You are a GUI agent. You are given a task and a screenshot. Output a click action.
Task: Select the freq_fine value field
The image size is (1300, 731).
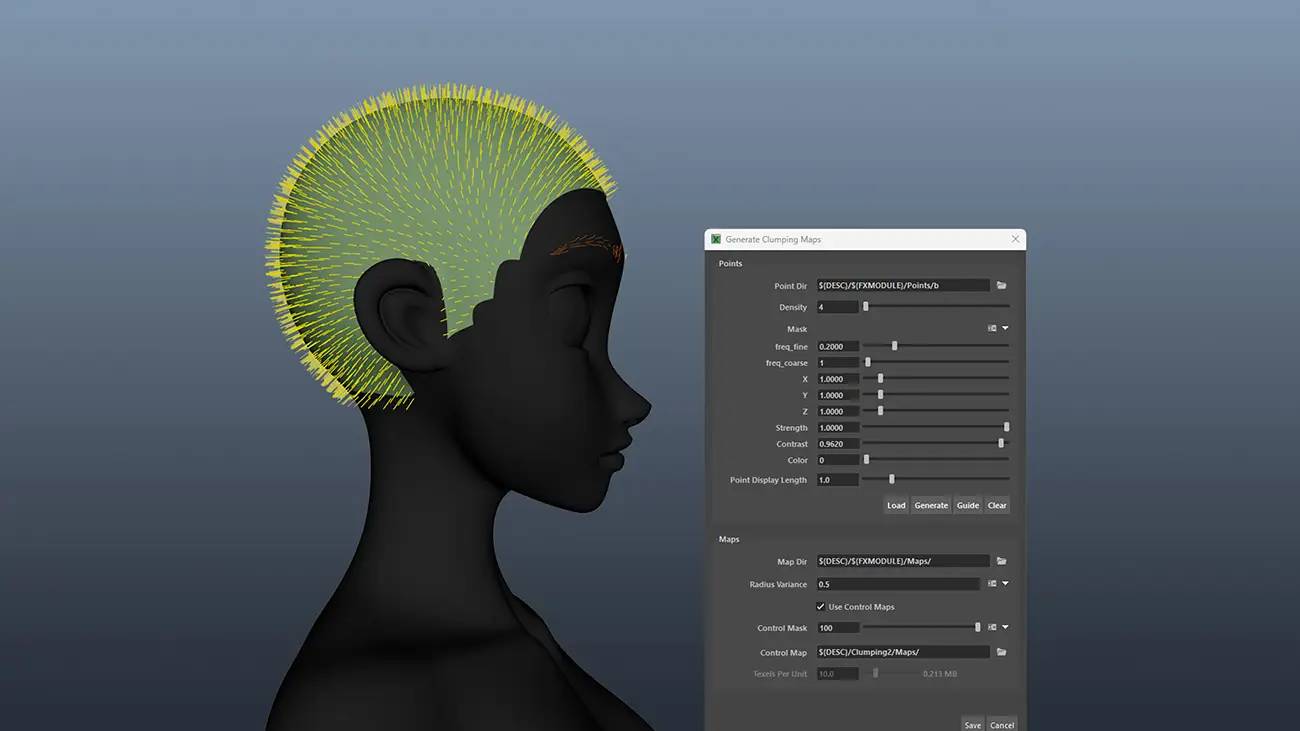click(x=837, y=346)
